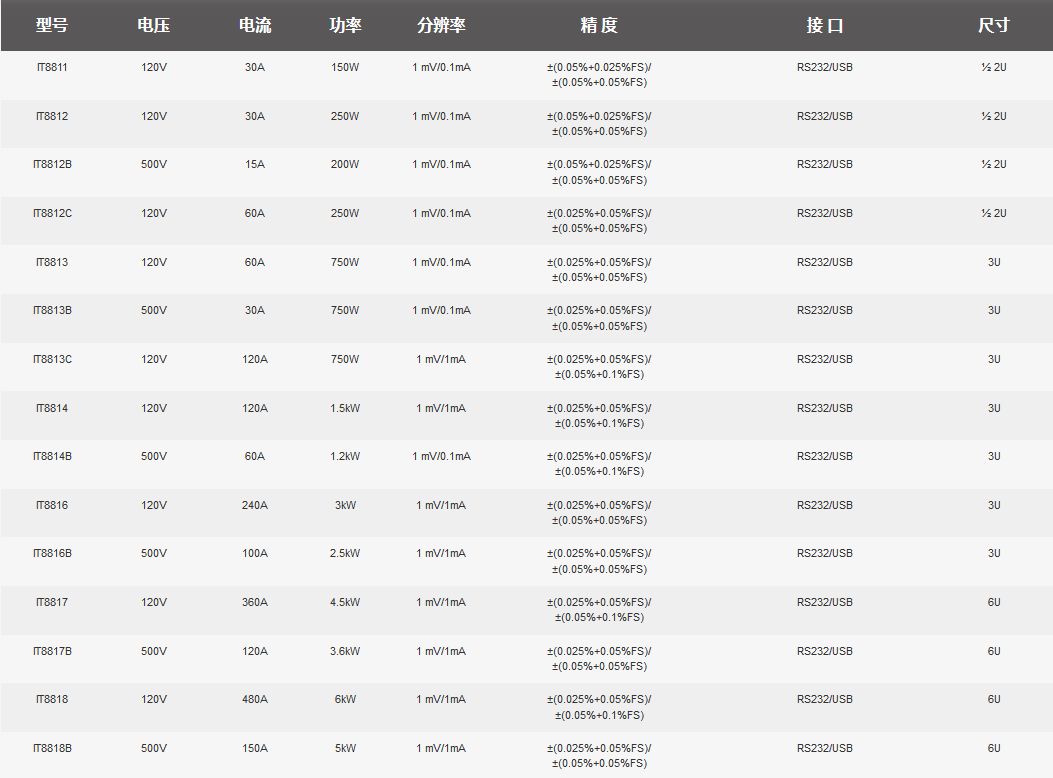Click RS232/USB interface cell in IT8811 row

[x=825, y=67]
